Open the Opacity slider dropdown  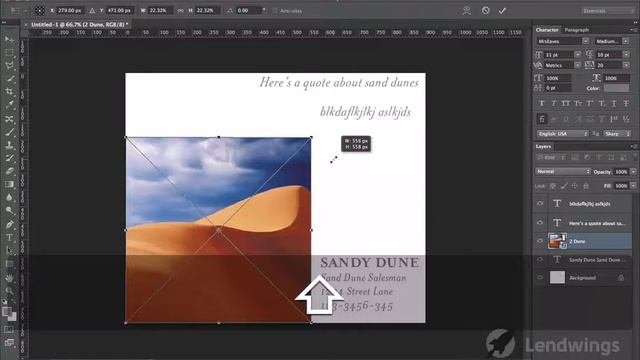click(x=633, y=172)
